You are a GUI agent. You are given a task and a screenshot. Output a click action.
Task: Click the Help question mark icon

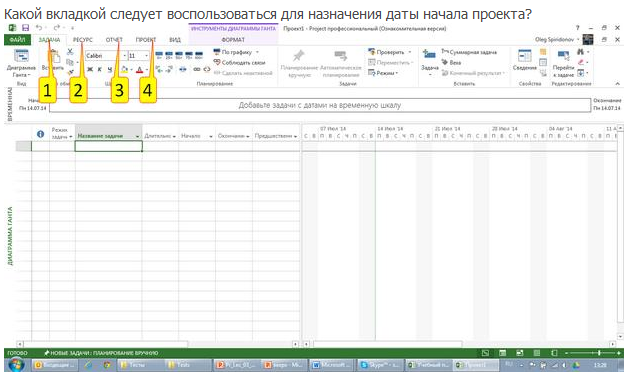pyautogui.click(x=577, y=28)
